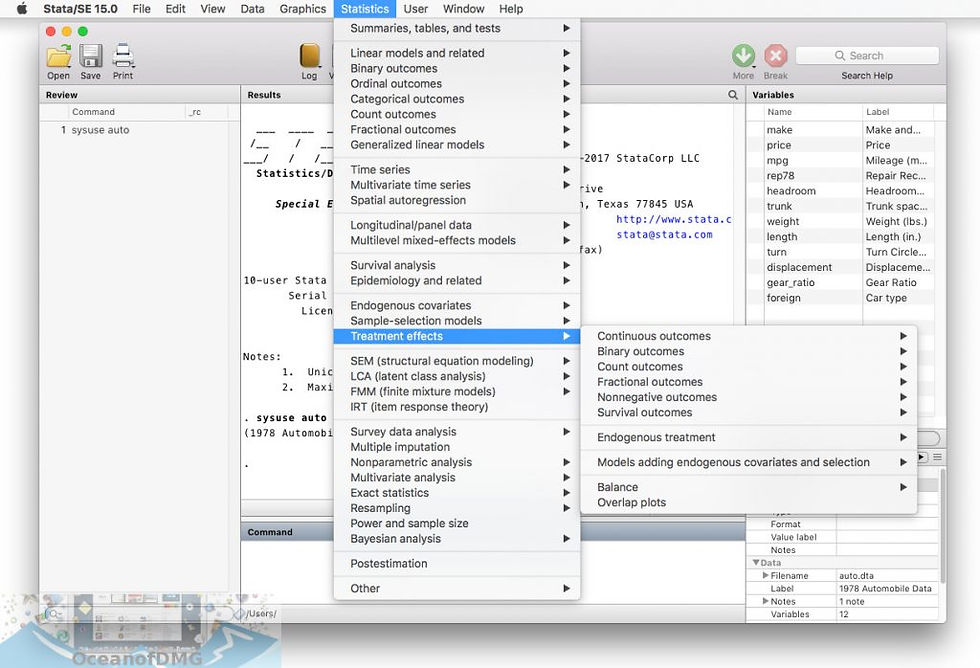This screenshot has height=668, width=980.
Task: Open the User menu
Action: [x=416, y=9]
